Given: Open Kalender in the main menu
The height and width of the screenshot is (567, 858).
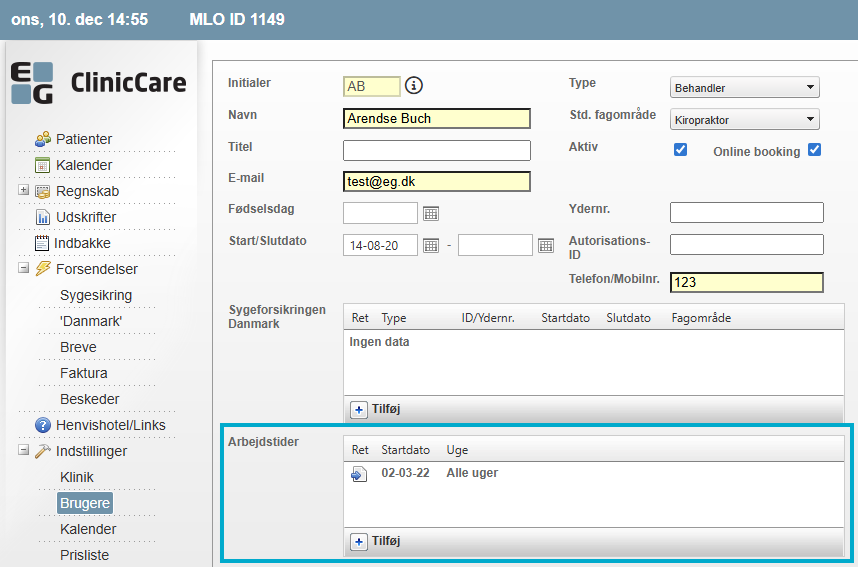Looking at the screenshot, I should (83, 165).
